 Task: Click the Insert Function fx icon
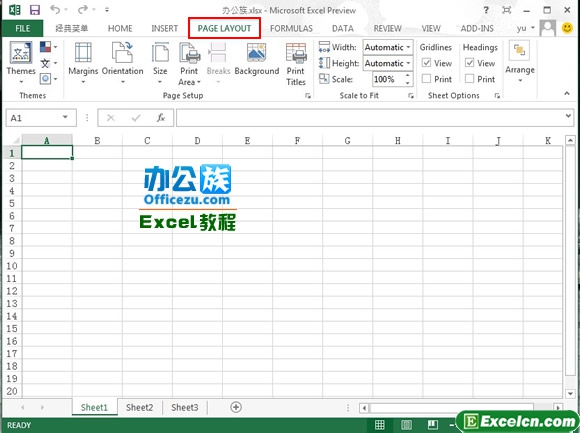[161, 118]
